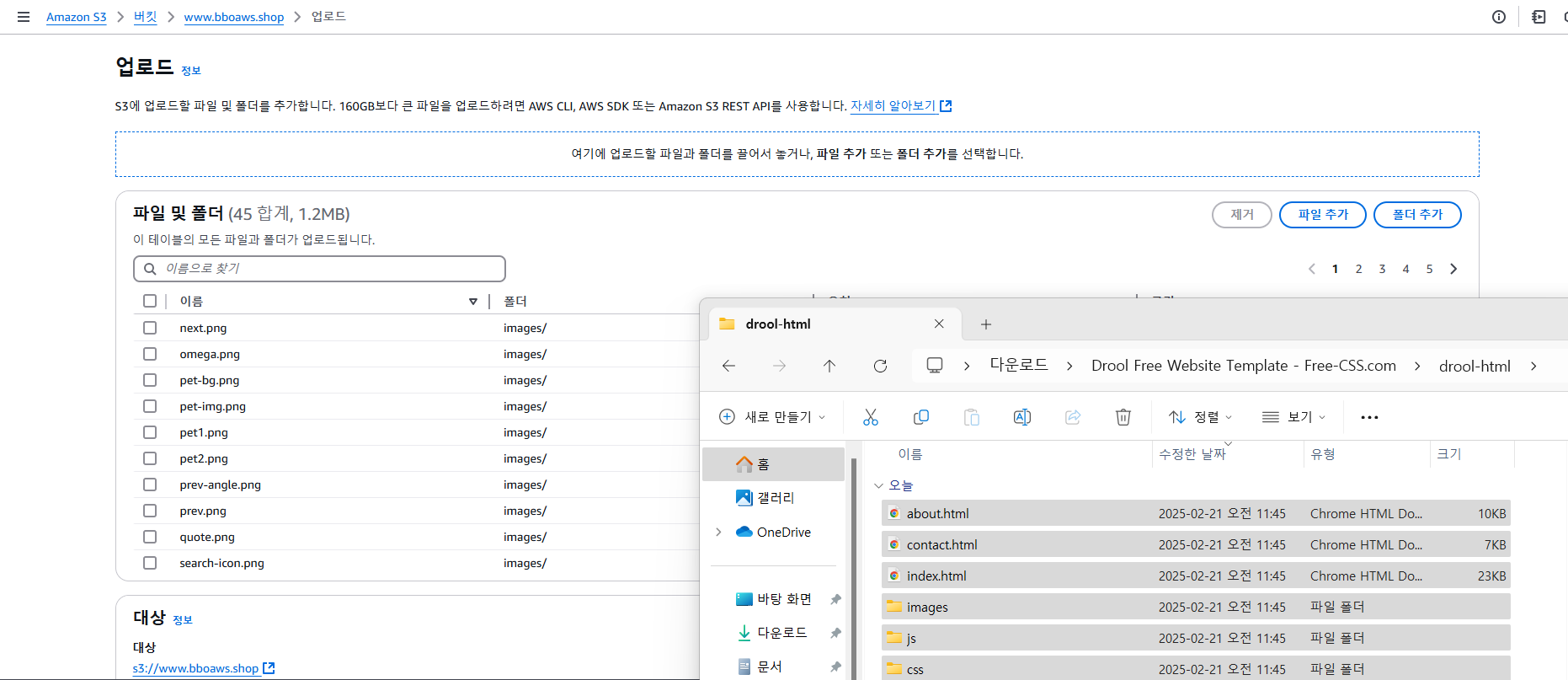Image resolution: width=1568 pixels, height=680 pixels.
Task: Sort by name using the 이름 column arrow
Action: [x=473, y=302]
